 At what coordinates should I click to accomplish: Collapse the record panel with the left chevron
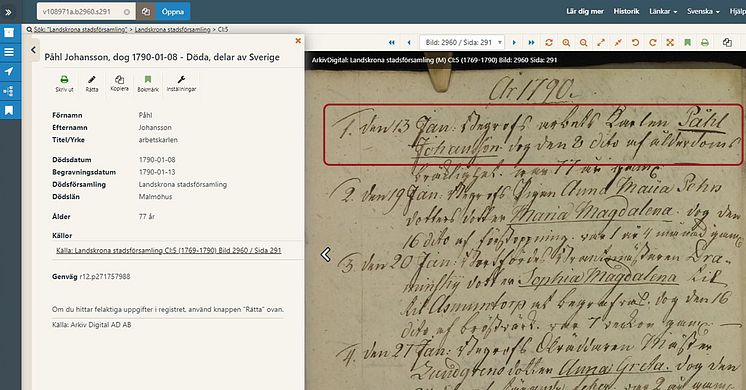point(33,49)
